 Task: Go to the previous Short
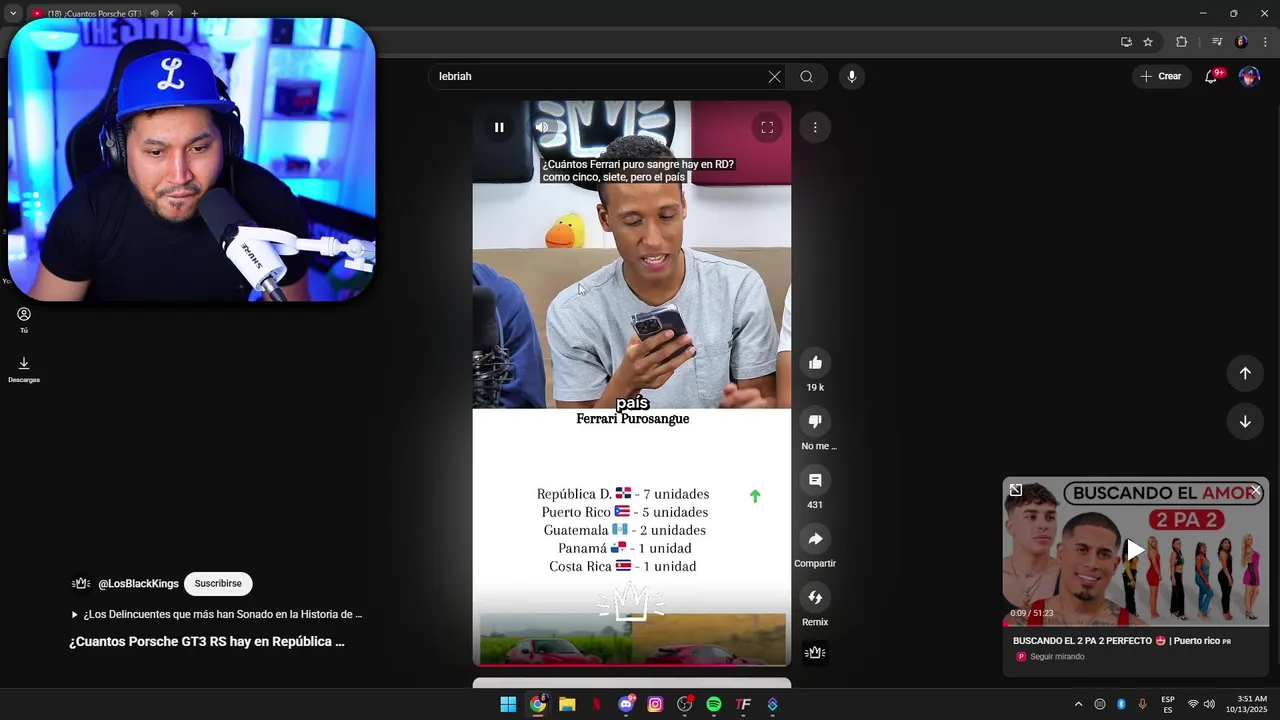click(1245, 373)
